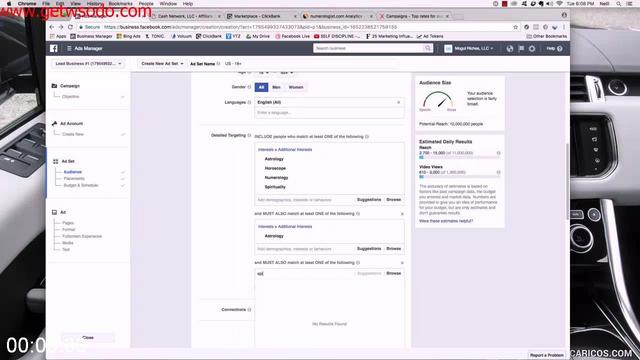640x360 pixels.
Task: Switch to the Analytics browser tab
Action: (x=337, y=16)
